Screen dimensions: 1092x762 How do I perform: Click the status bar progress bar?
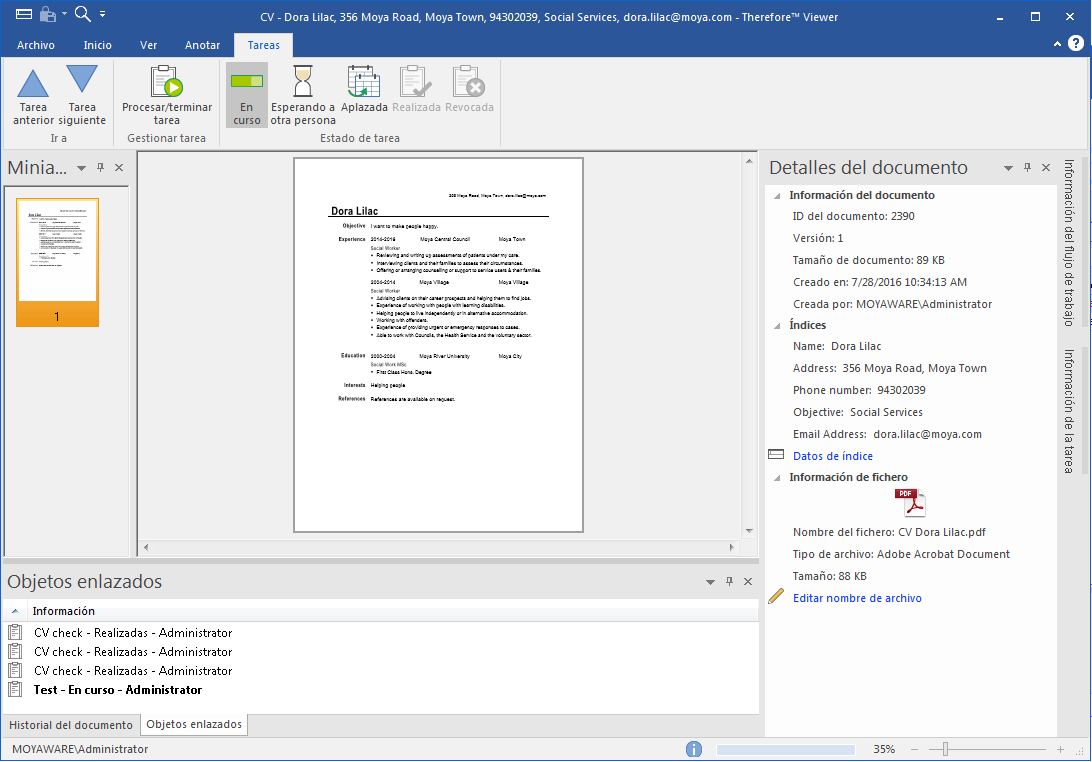tap(786, 749)
